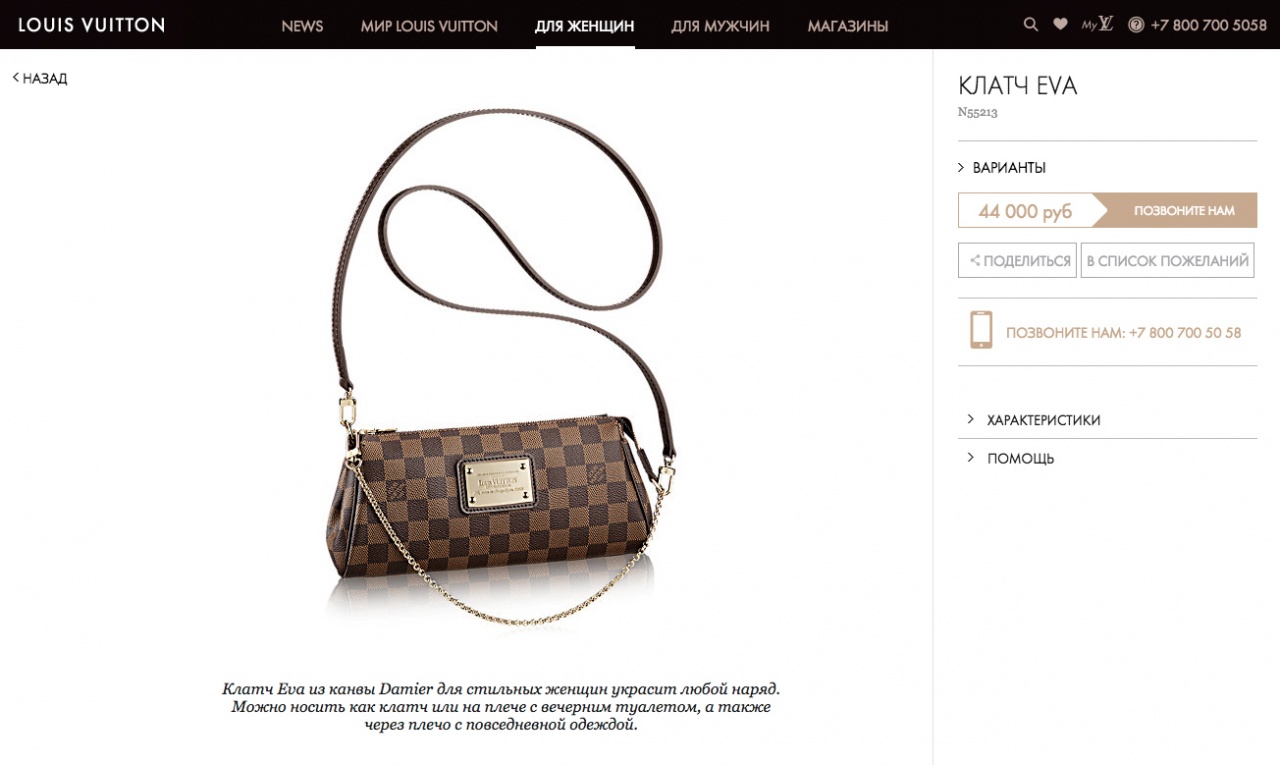The height and width of the screenshot is (765, 1280).
Task: Add to wishlist with В список пожеланий
Action: click(x=1167, y=261)
